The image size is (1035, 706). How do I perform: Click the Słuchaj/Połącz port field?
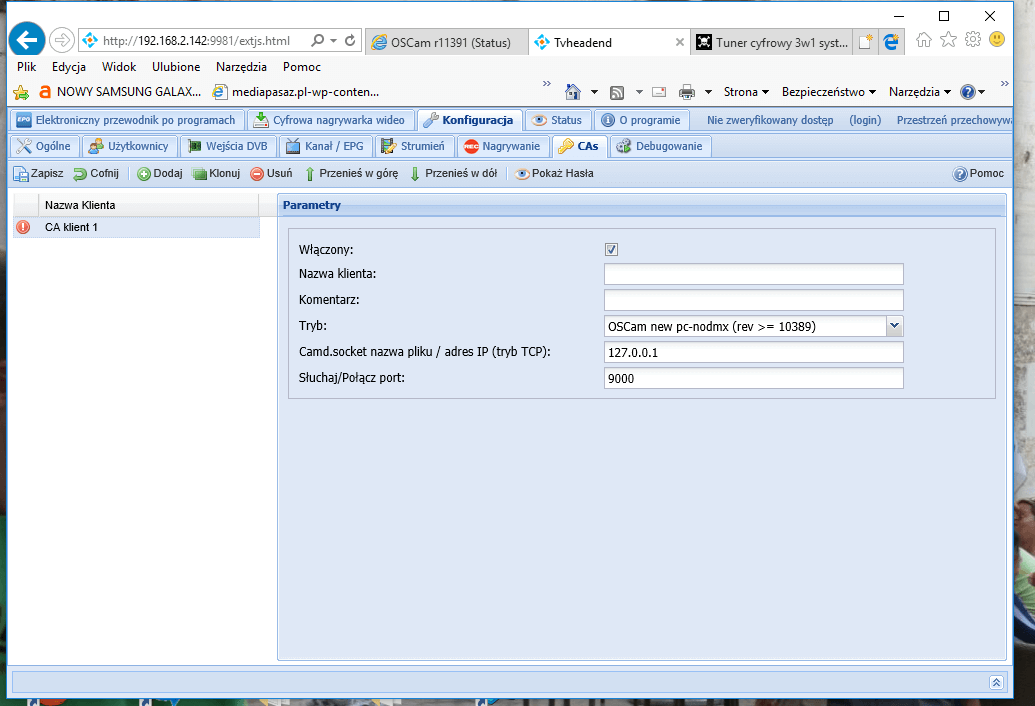click(x=753, y=378)
